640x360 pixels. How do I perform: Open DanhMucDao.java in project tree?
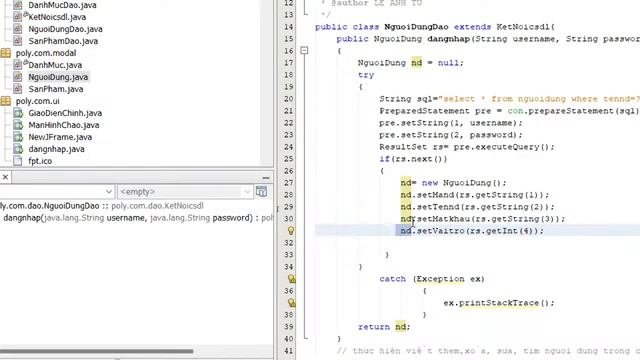[x=62, y=5]
